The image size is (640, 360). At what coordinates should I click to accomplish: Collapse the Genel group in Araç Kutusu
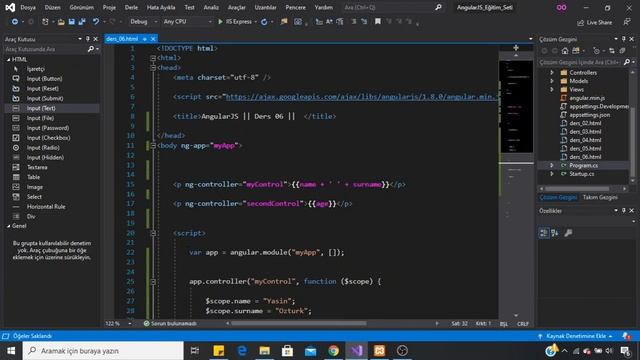pos(9,226)
